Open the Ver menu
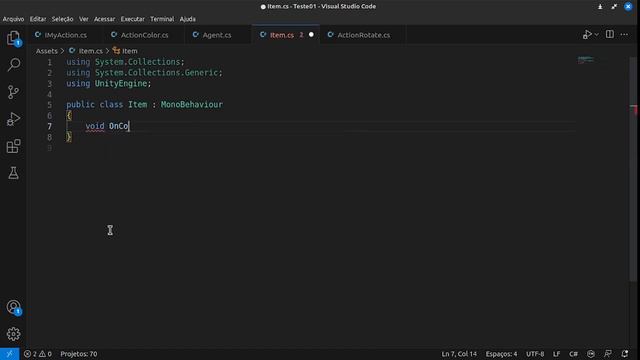Viewport: 640px width, 360px height. (84, 19)
